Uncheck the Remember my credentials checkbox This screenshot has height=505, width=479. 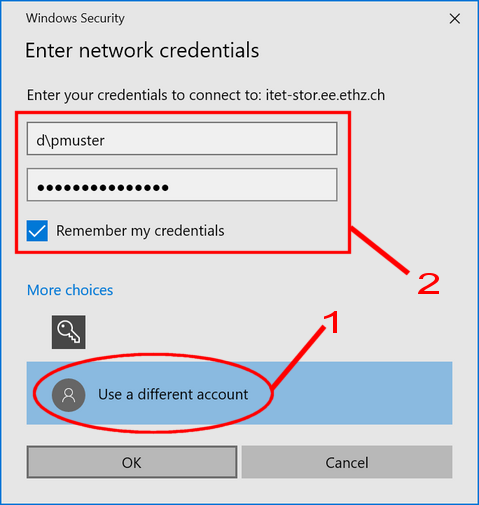point(37,230)
